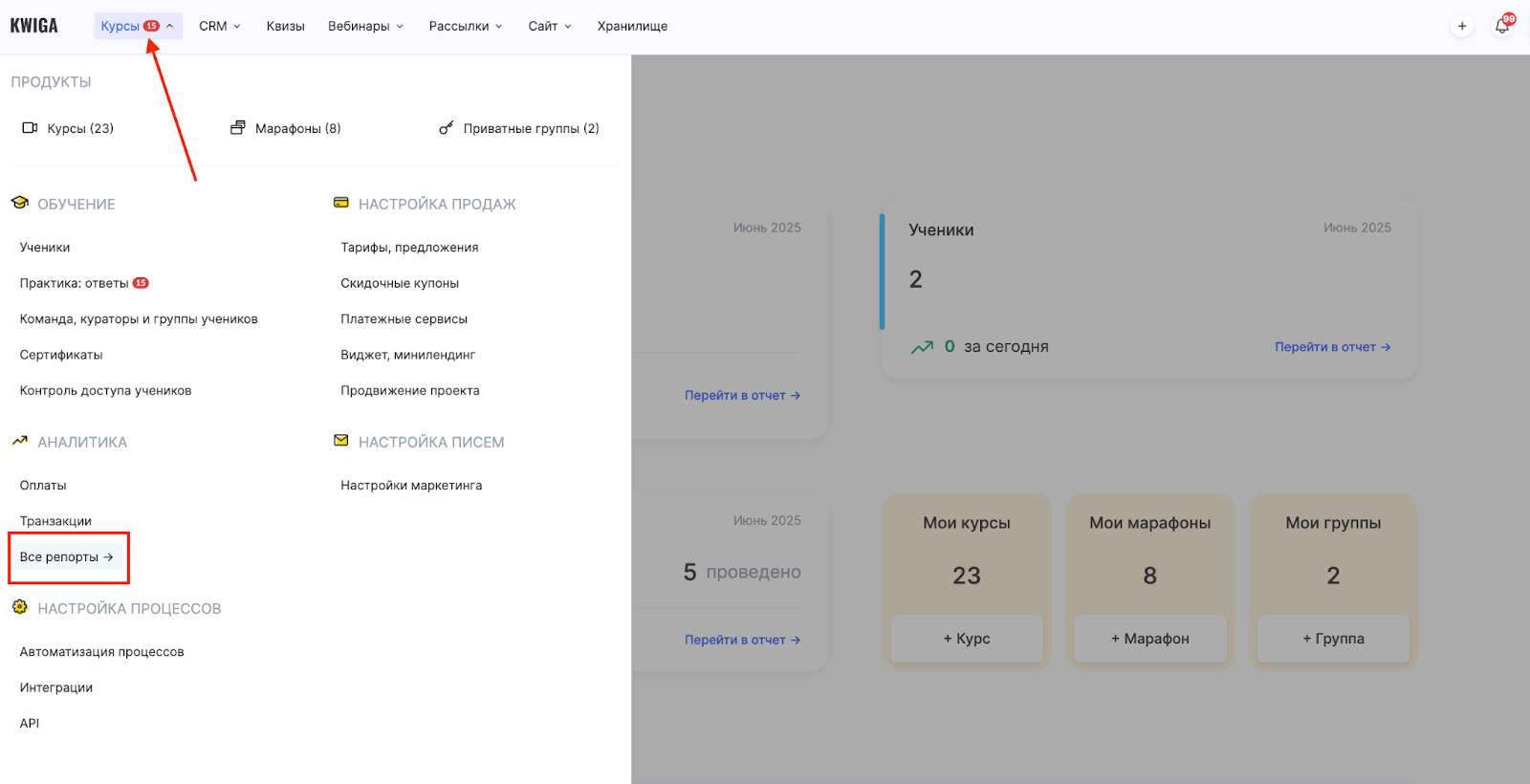Click the green trend icon in Ученики card
This screenshot has width=1530, height=784.
pyautogui.click(x=922, y=347)
